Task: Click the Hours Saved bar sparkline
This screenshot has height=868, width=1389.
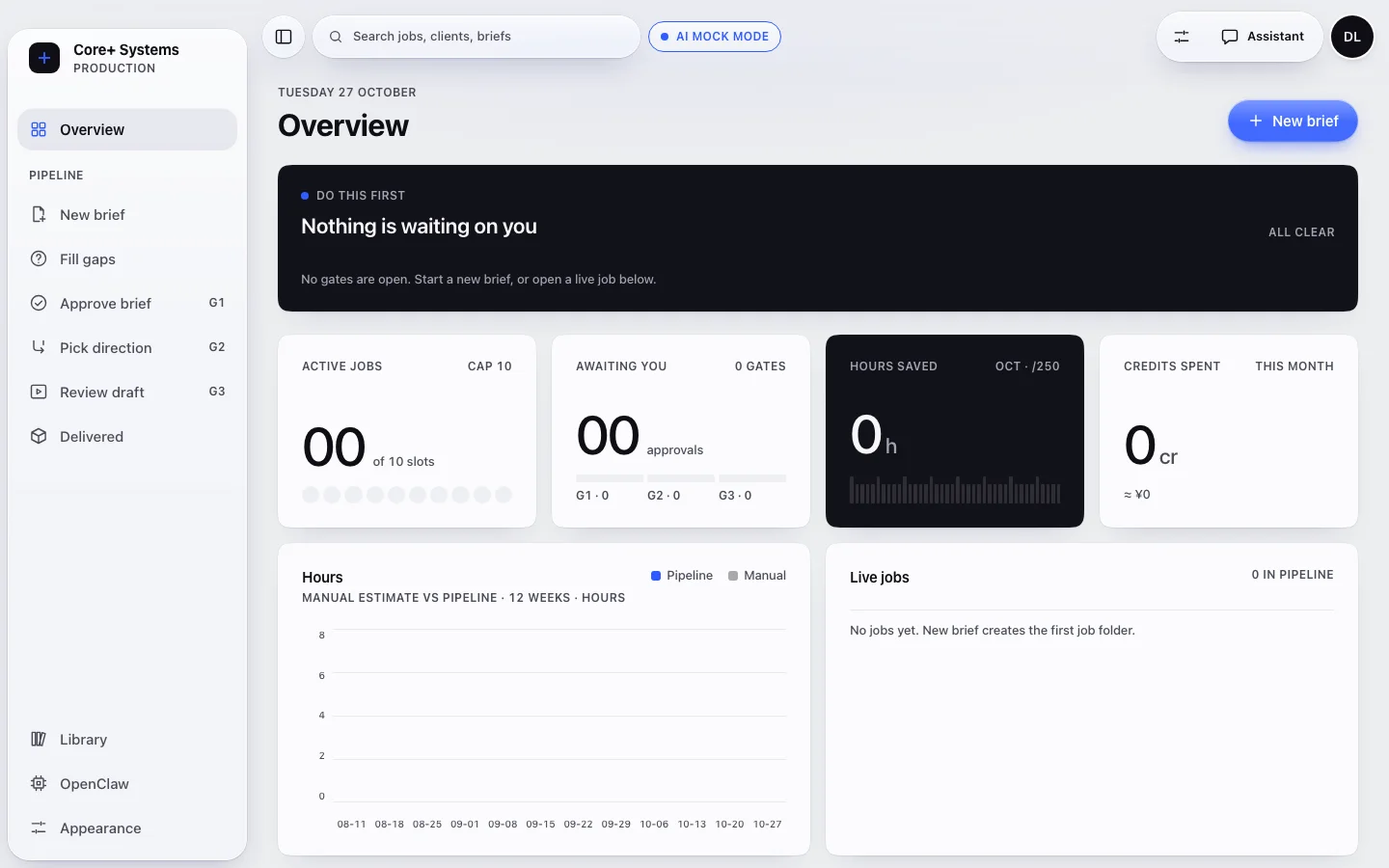Action: [955, 490]
